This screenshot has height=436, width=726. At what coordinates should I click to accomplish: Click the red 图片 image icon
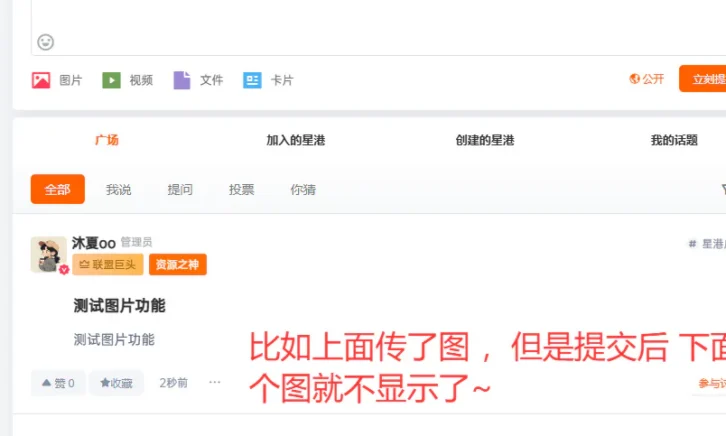click(x=41, y=80)
